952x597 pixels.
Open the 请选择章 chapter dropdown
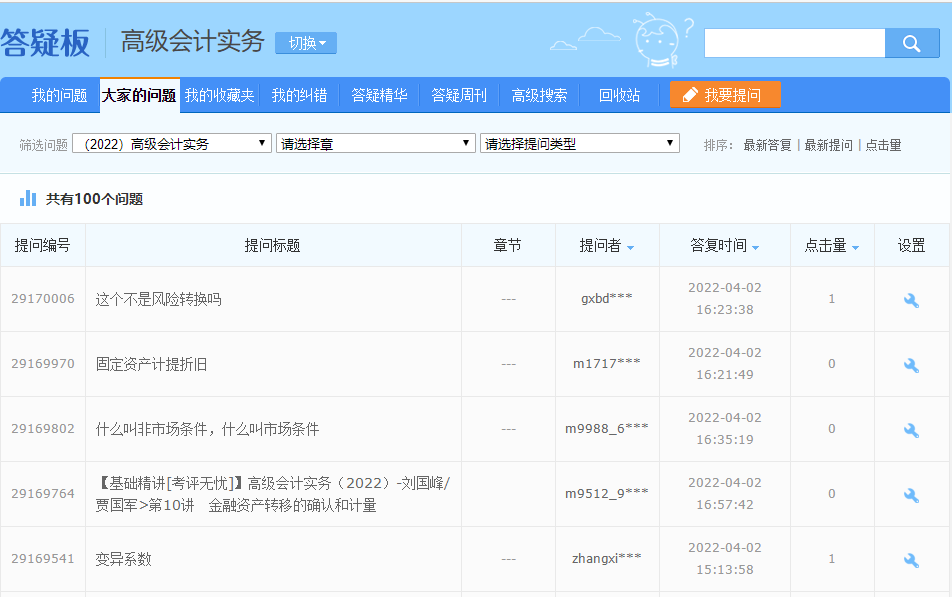click(x=375, y=143)
